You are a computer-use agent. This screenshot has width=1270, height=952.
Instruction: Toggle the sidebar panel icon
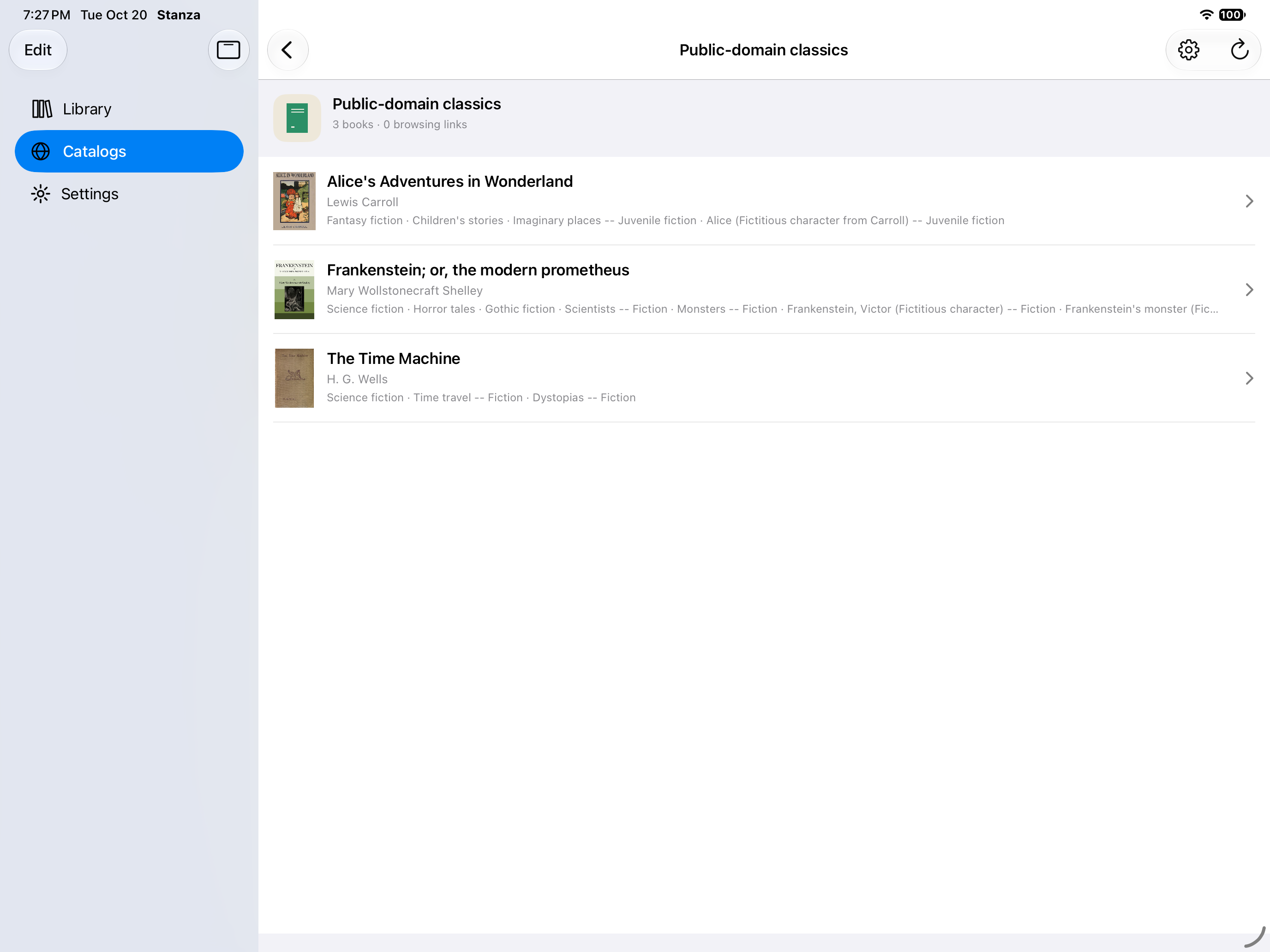coord(228,50)
